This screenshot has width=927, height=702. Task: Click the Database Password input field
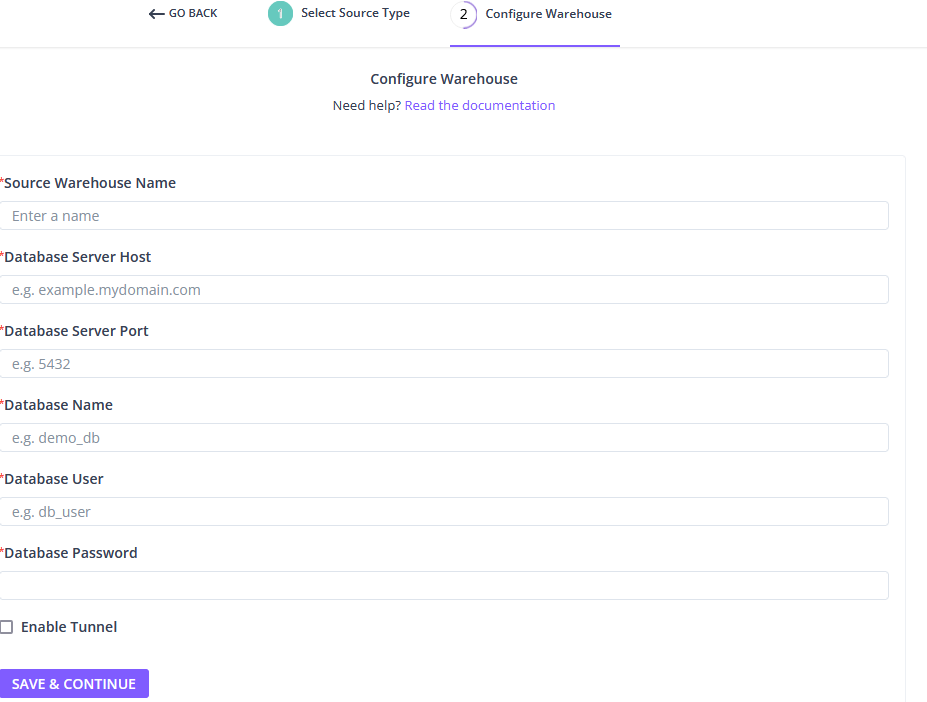pyautogui.click(x=444, y=586)
